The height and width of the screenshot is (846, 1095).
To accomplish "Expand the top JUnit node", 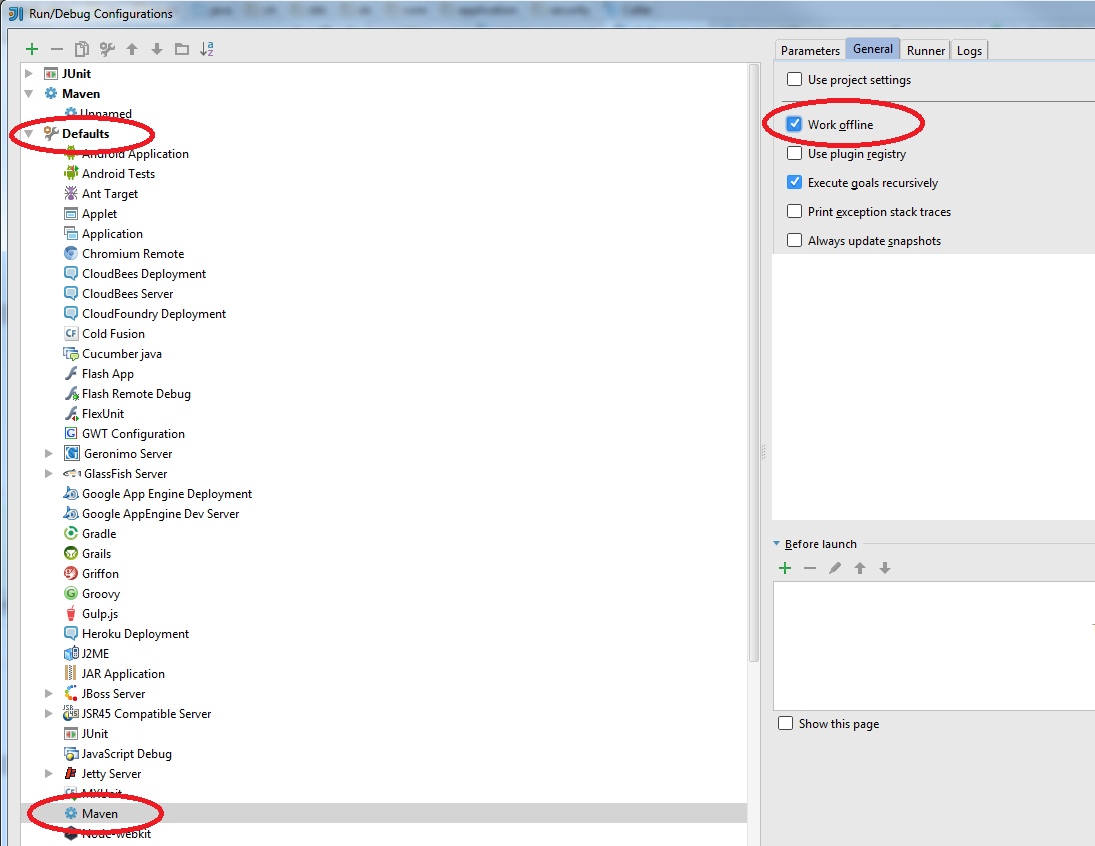I will [x=29, y=73].
